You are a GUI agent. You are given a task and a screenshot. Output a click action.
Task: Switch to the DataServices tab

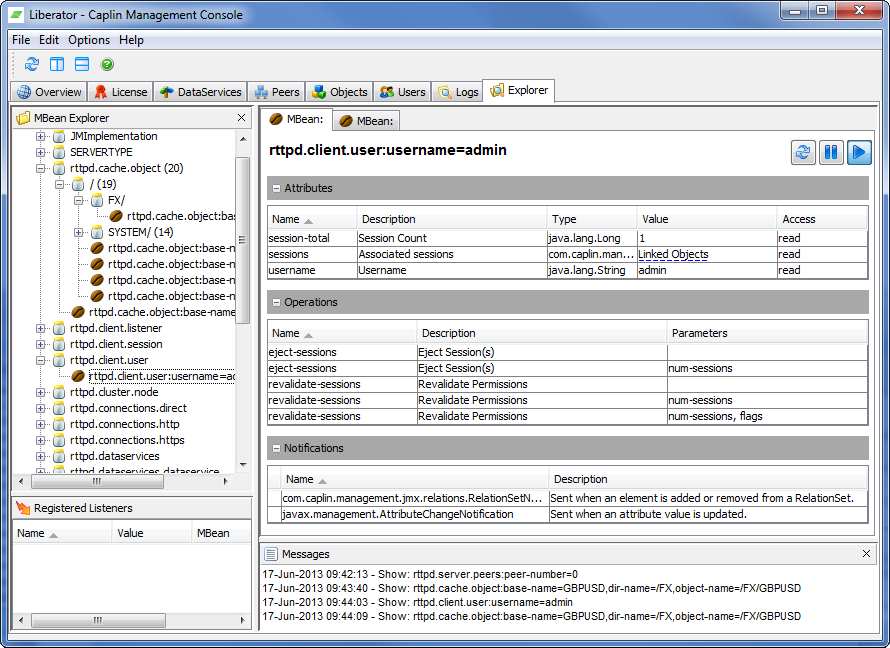tap(200, 92)
